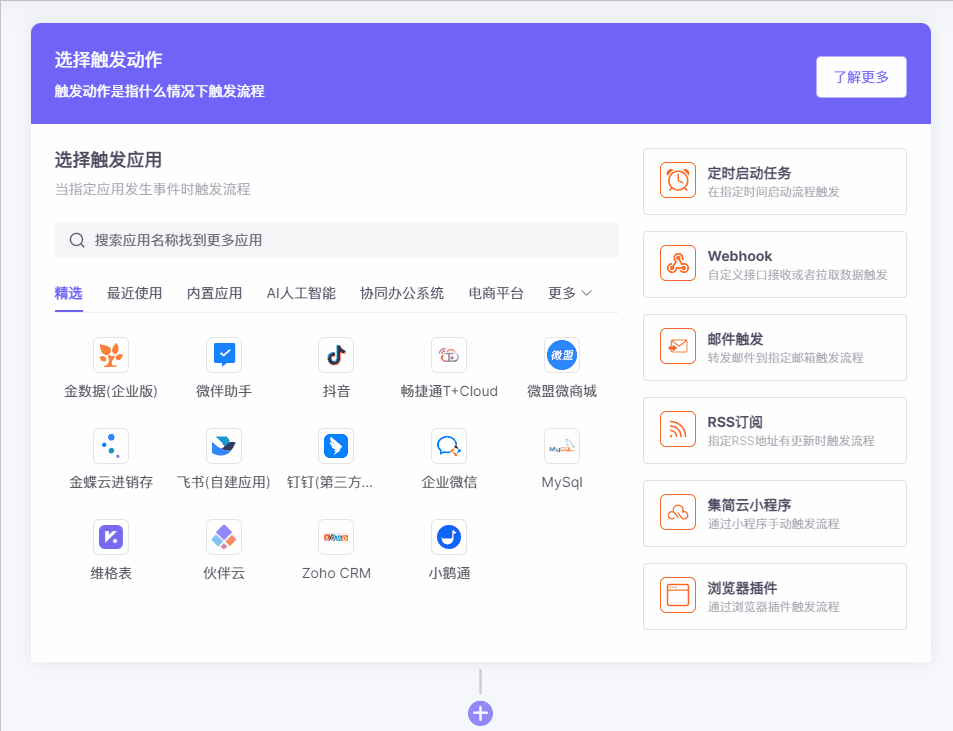
Task: Click the 自定义接口接收或者拉取数据触发 description
Action: point(797,275)
